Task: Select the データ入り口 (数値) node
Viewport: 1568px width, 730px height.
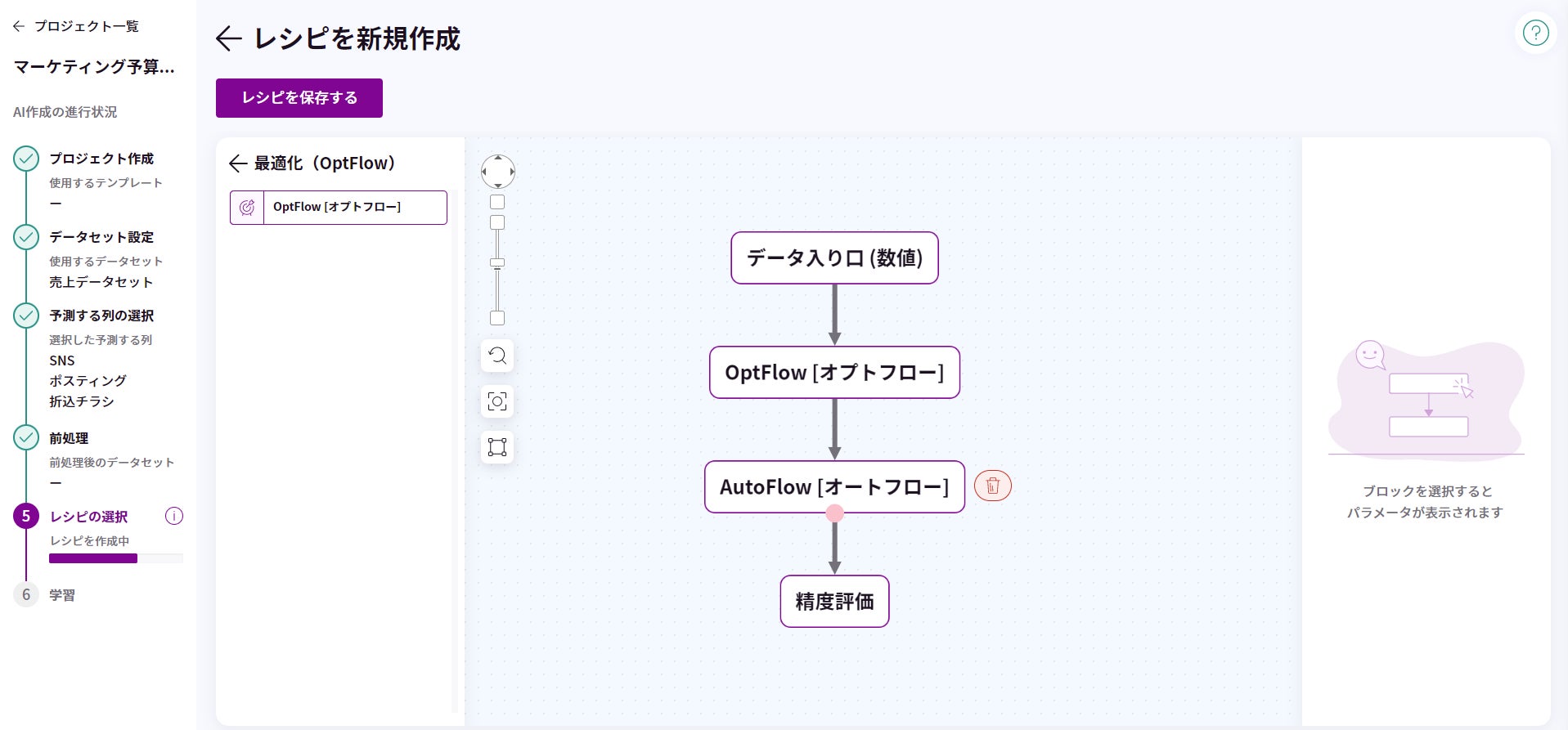Action: [834, 258]
